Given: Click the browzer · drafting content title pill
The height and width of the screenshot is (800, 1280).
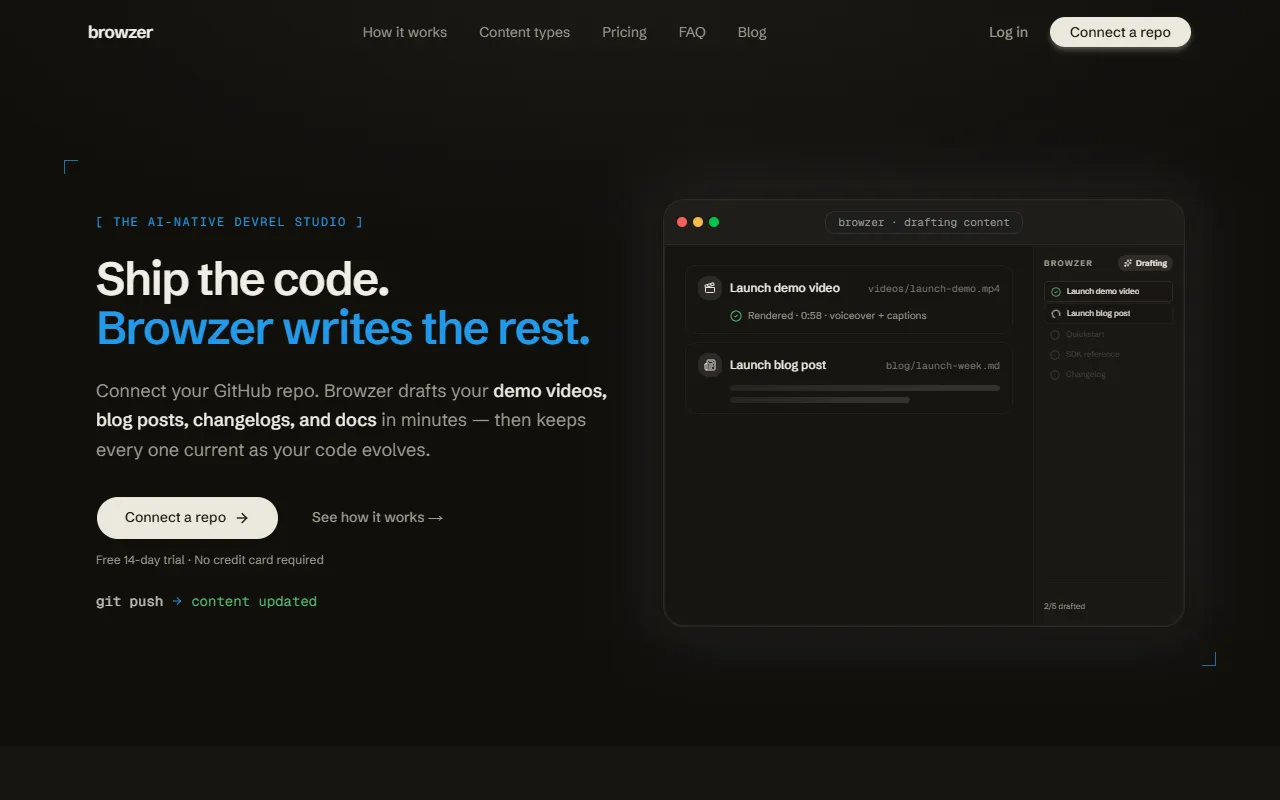Looking at the screenshot, I should coord(924,222).
